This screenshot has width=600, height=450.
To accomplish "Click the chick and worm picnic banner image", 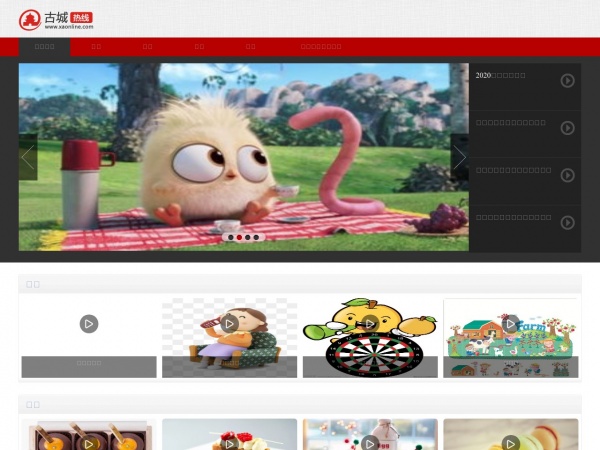I will click(244, 157).
